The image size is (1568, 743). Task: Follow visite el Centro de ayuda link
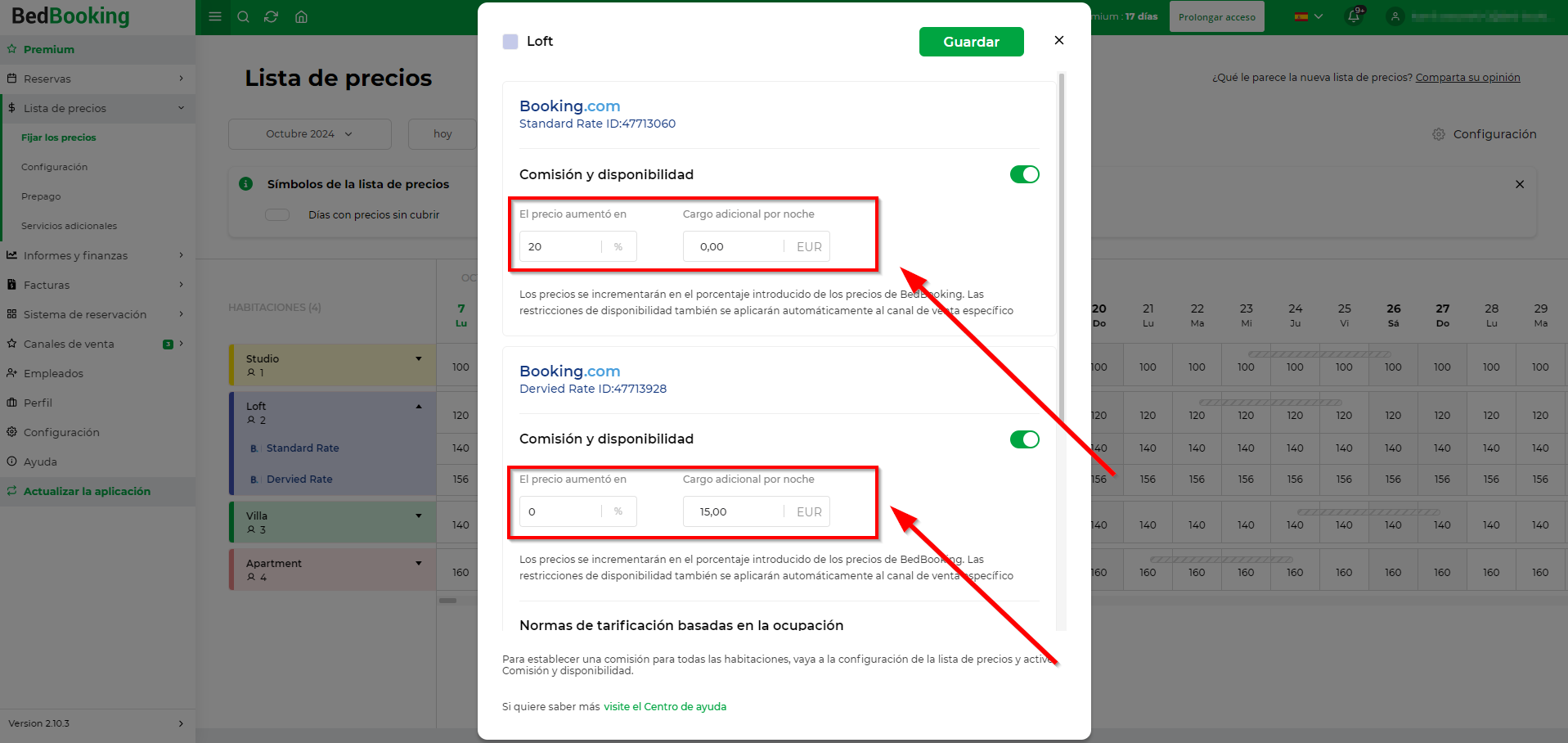[x=665, y=706]
